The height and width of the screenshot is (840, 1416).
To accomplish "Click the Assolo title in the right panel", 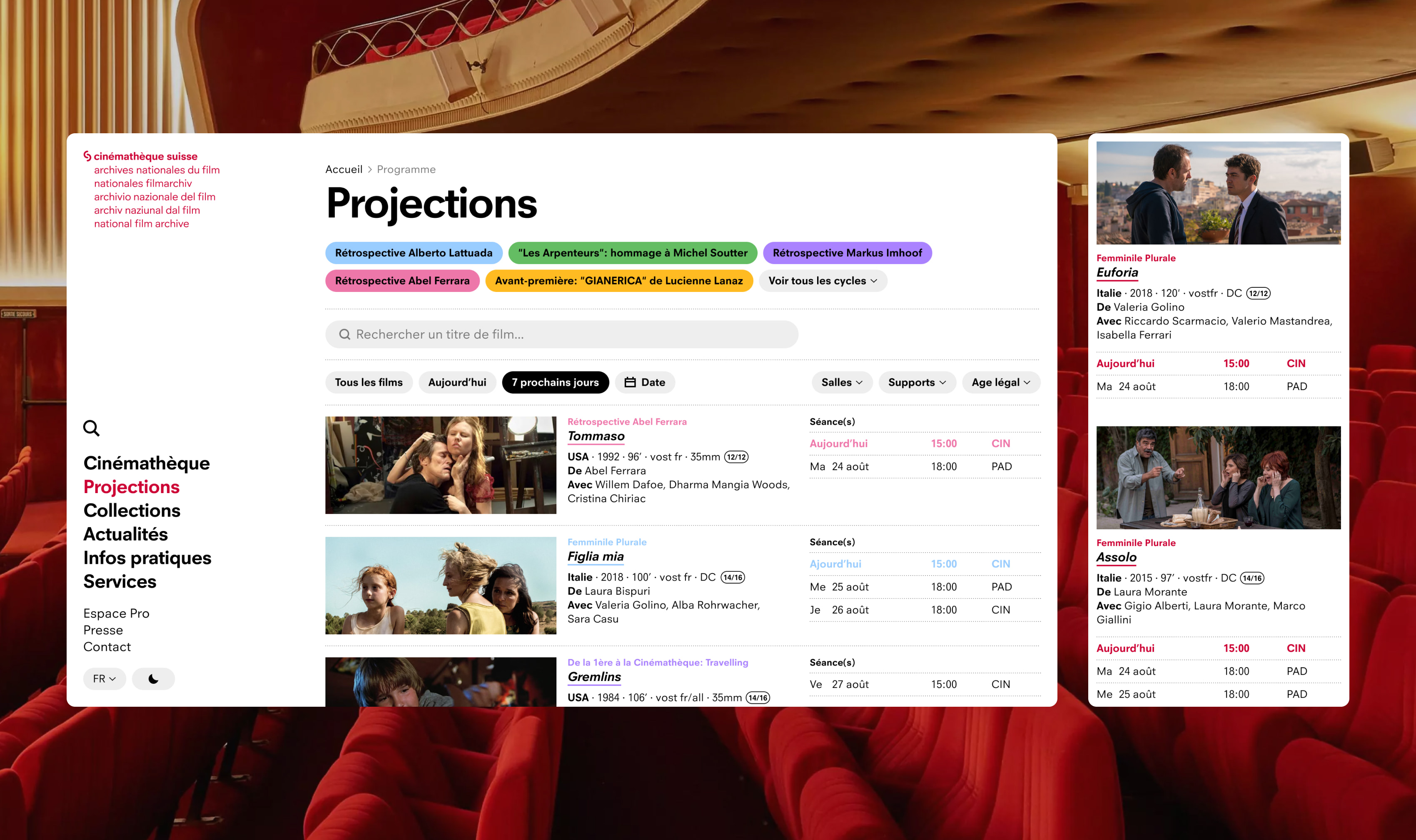I will (x=1116, y=558).
